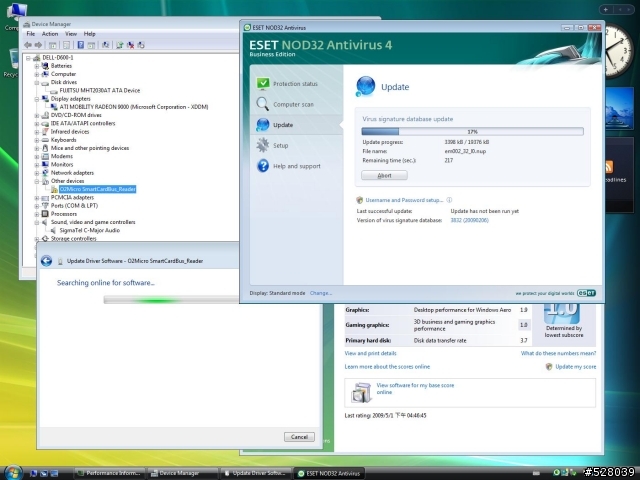The height and width of the screenshot is (480, 640).
Task: Switch to Performance Information taskbar button
Action: [x=109, y=473]
